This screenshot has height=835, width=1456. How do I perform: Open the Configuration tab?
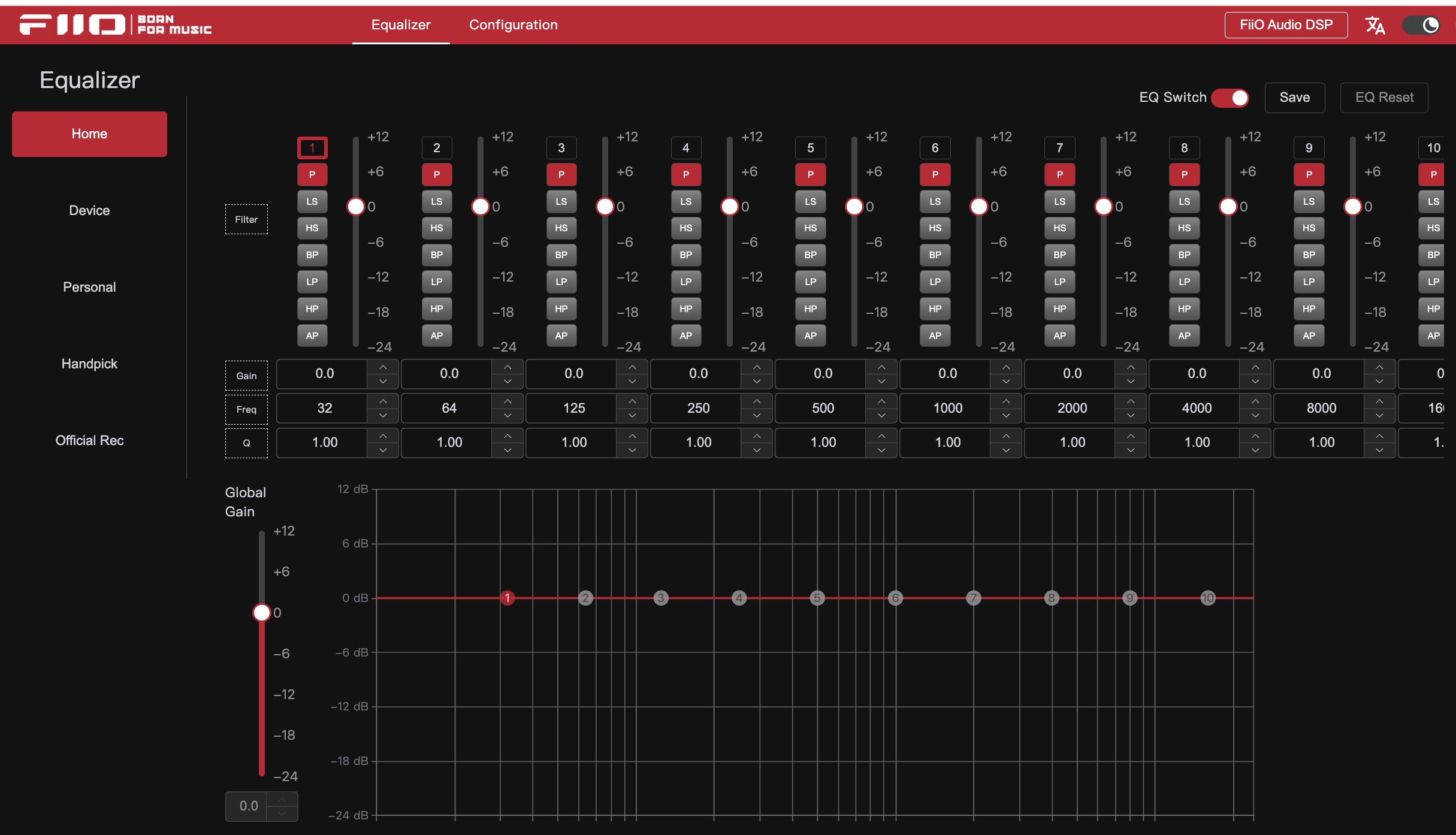[x=513, y=25]
